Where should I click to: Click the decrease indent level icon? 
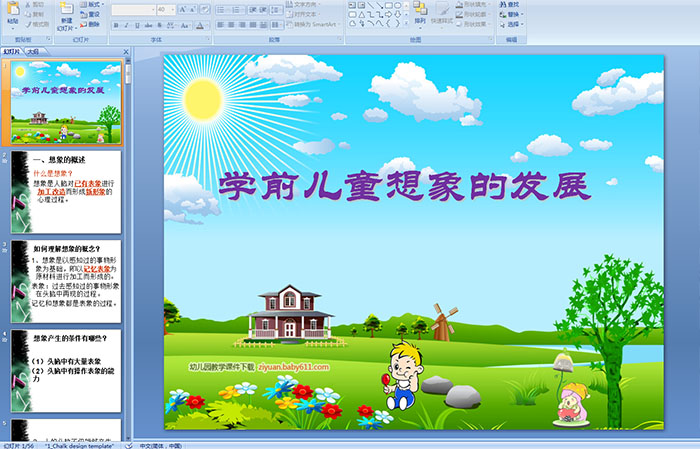pyautogui.click(x=253, y=10)
